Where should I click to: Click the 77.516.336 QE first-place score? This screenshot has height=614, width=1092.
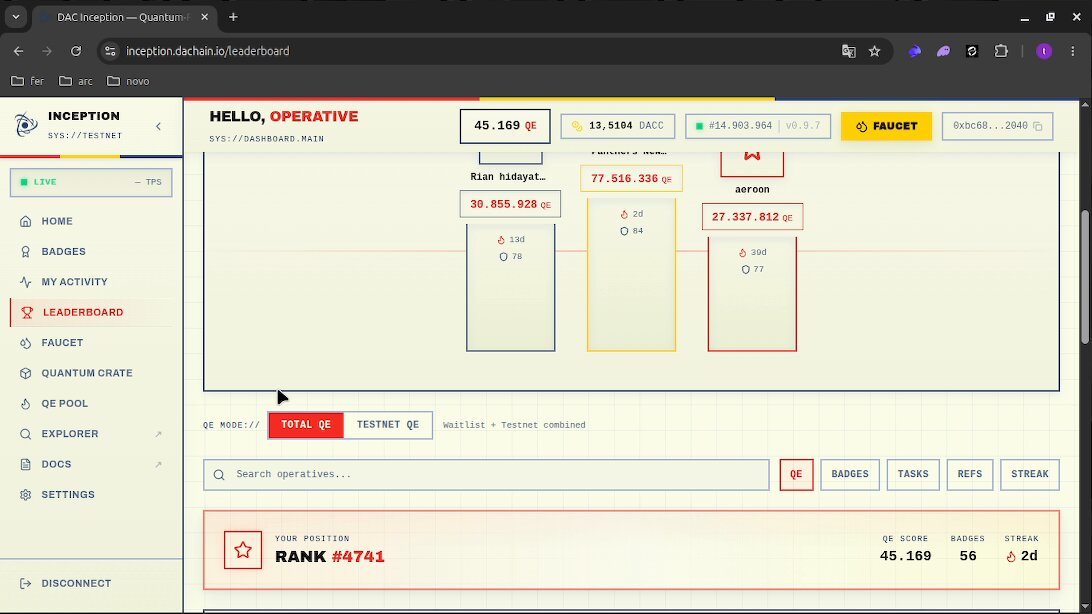[x=631, y=178]
